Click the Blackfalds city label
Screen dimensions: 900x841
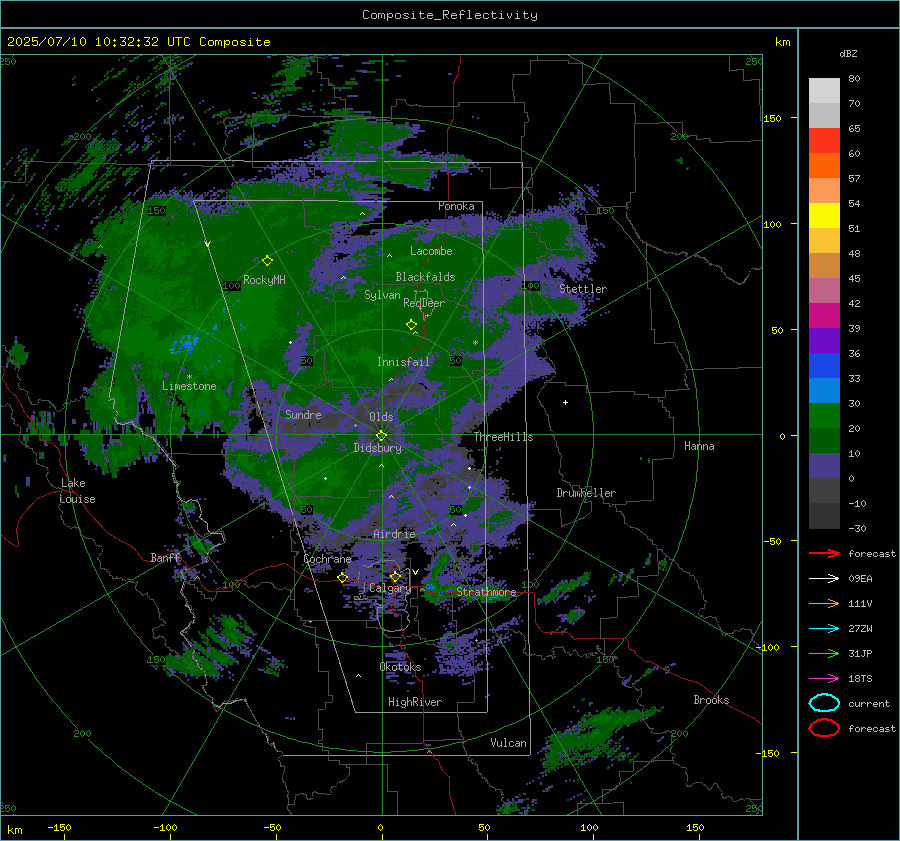click(x=425, y=277)
